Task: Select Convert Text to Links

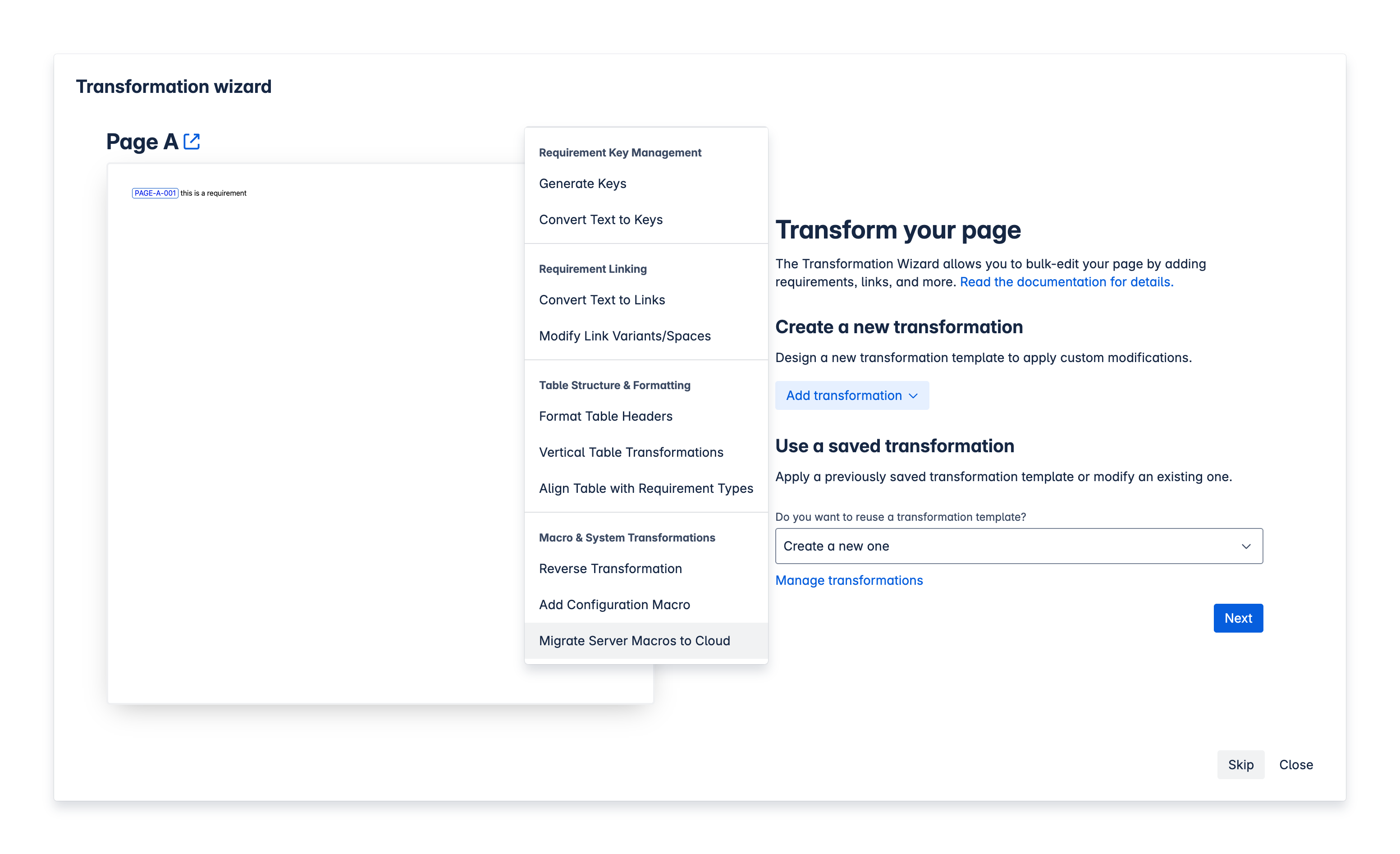Action: (602, 299)
